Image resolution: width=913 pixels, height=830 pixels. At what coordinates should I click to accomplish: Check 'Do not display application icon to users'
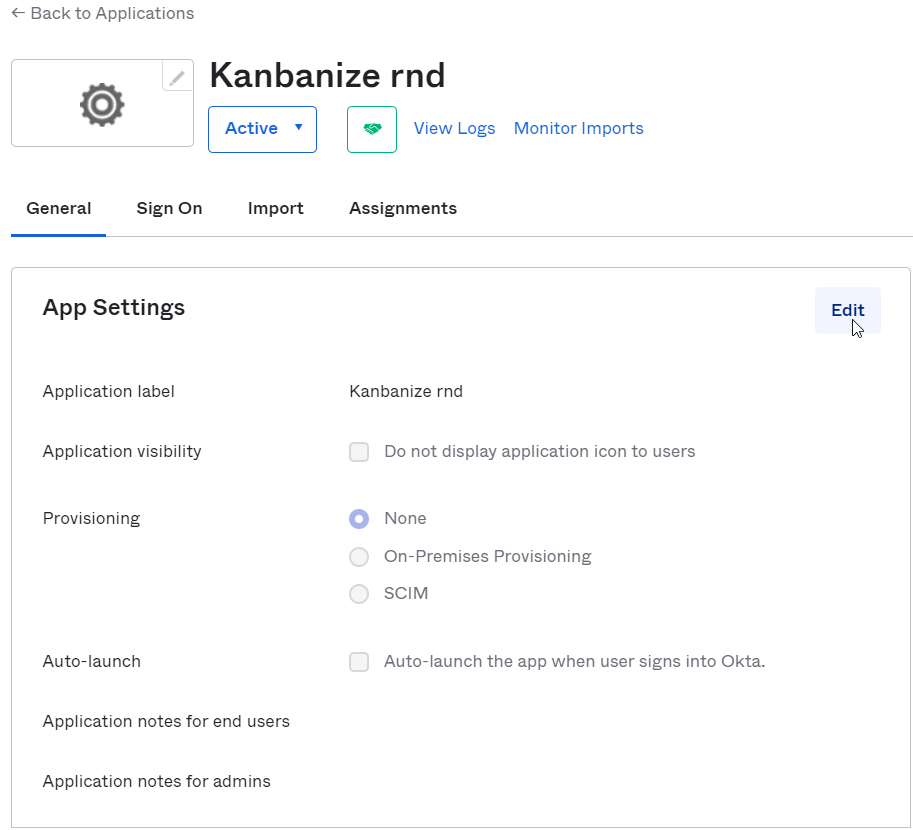point(359,452)
